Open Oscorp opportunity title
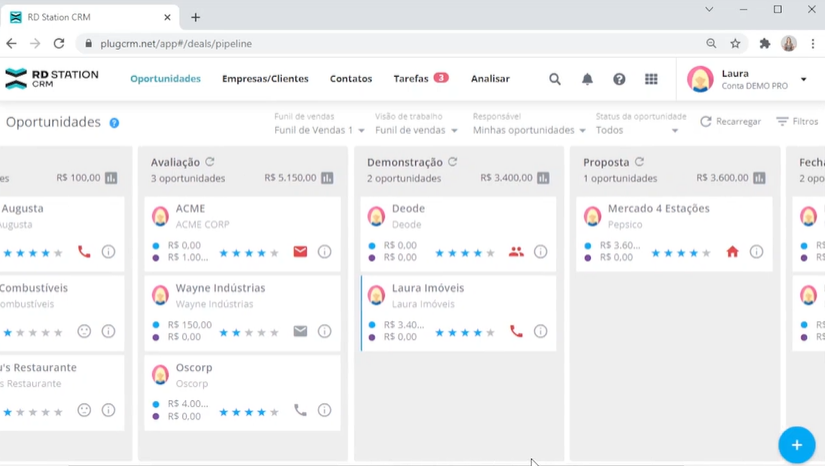 (194, 367)
